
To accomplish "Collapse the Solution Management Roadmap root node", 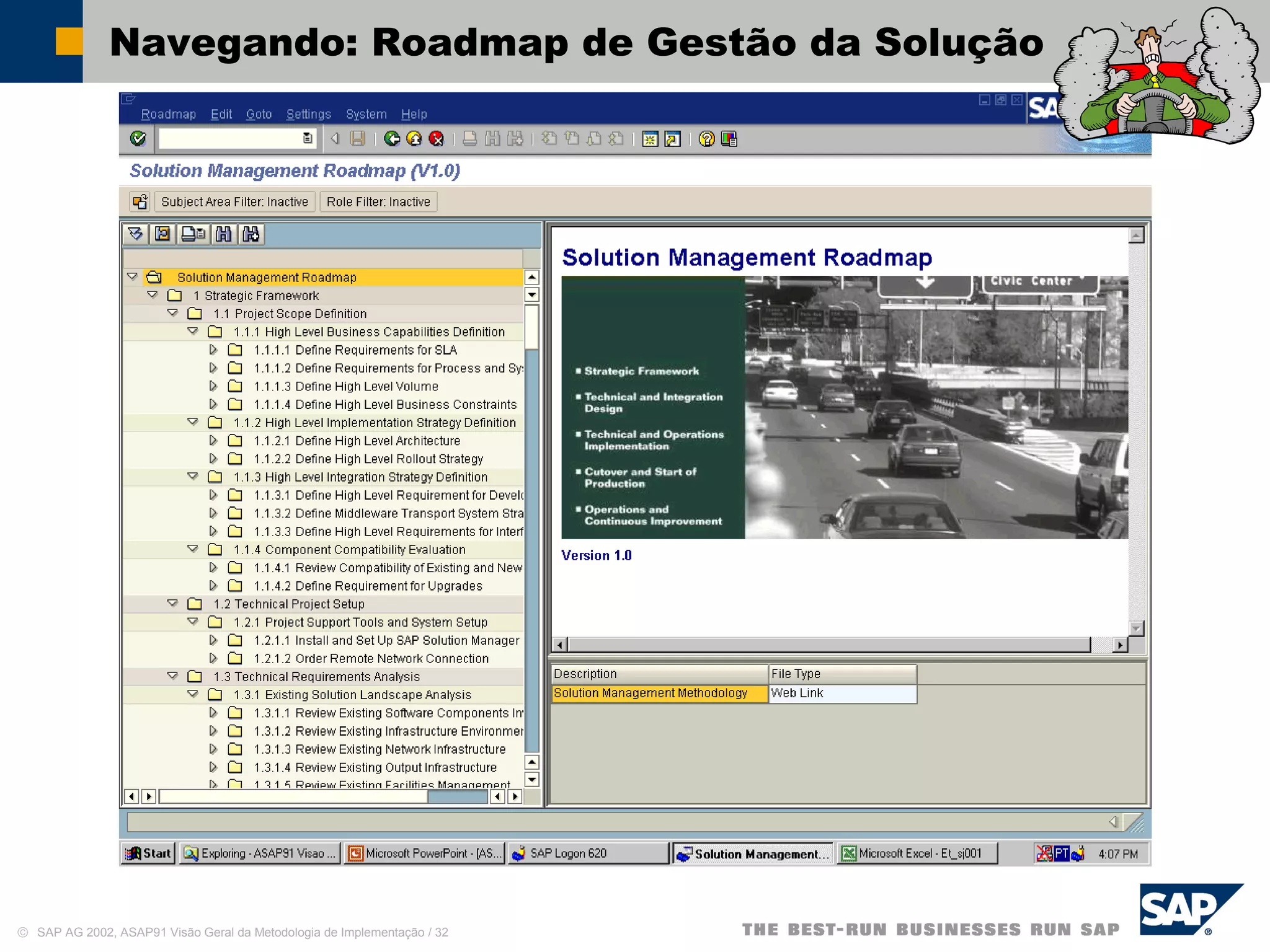I will click(132, 276).
